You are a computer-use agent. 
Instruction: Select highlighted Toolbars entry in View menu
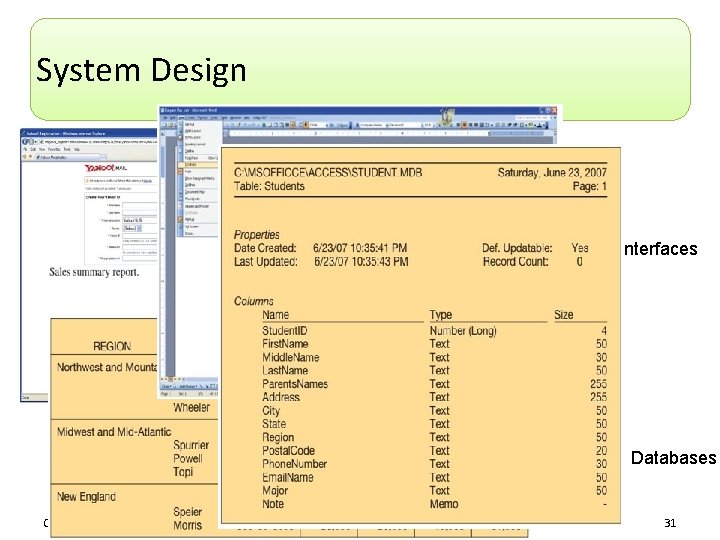pos(198,164)
